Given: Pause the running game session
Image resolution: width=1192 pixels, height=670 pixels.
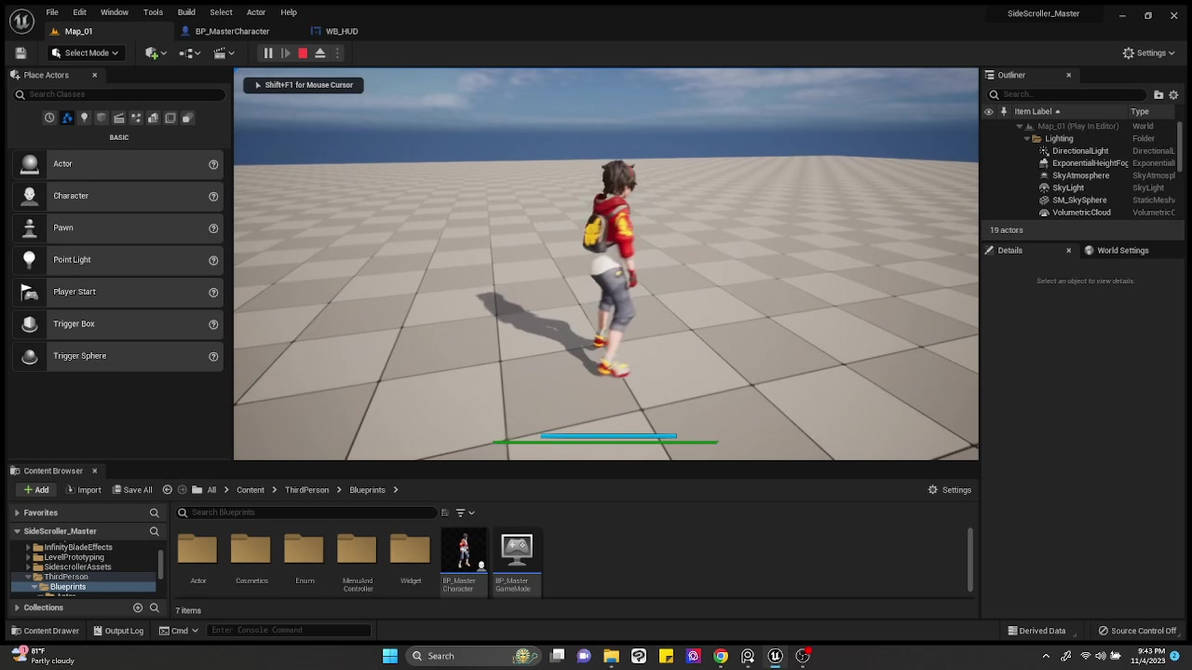Looking at the screenshot, I should point(267,53).
